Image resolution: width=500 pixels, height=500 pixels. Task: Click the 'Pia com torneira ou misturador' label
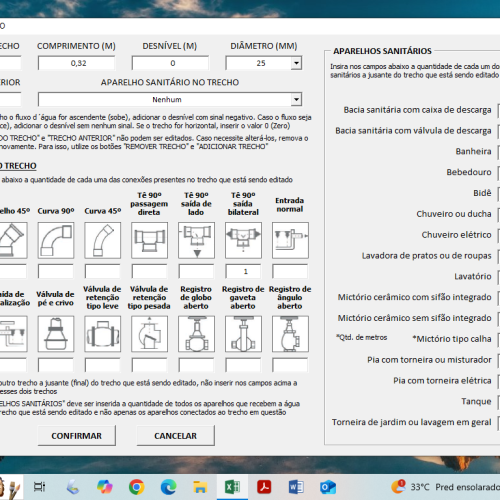(429, 360)
